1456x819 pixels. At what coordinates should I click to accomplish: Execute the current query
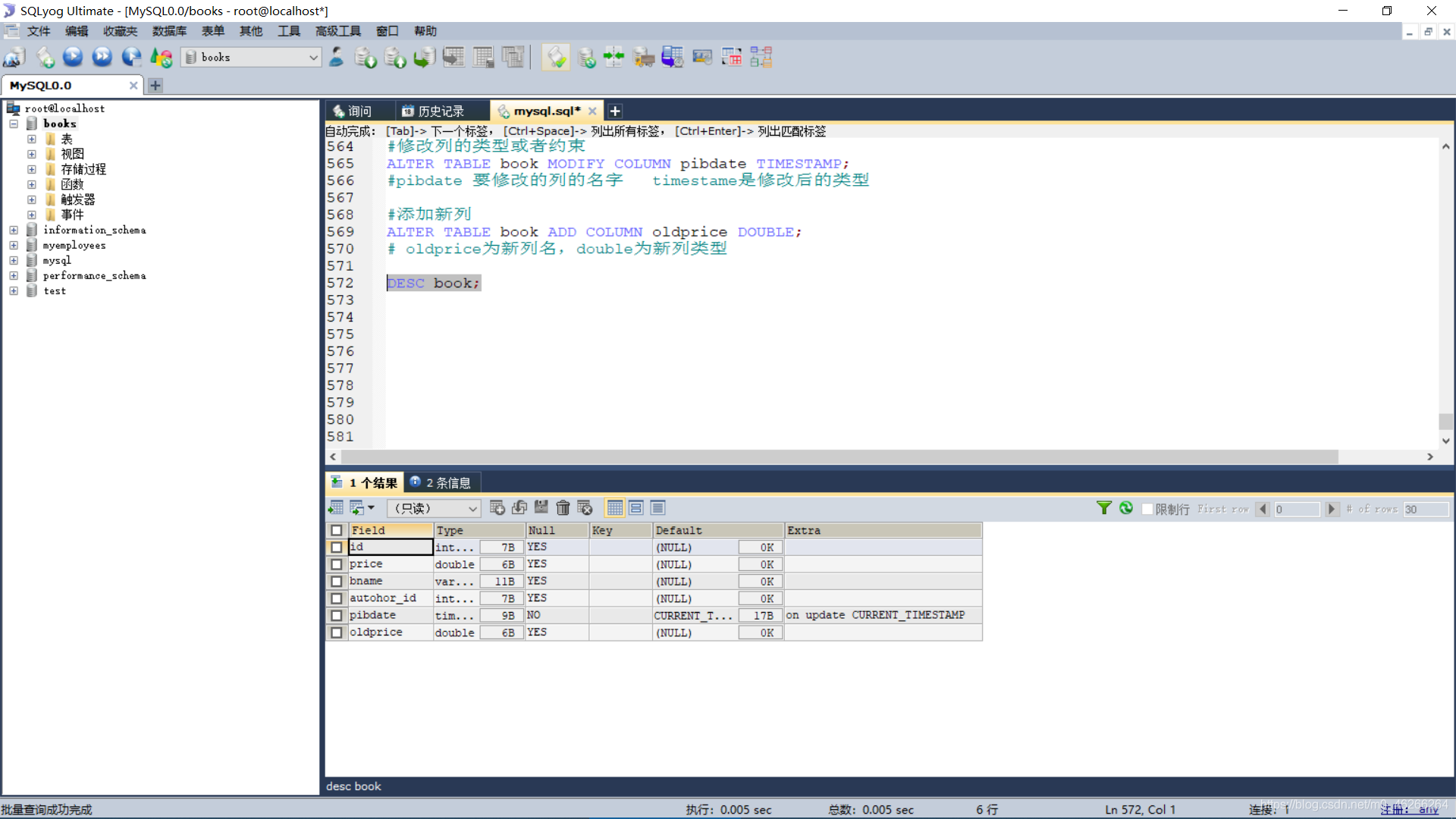click(73, 57)
